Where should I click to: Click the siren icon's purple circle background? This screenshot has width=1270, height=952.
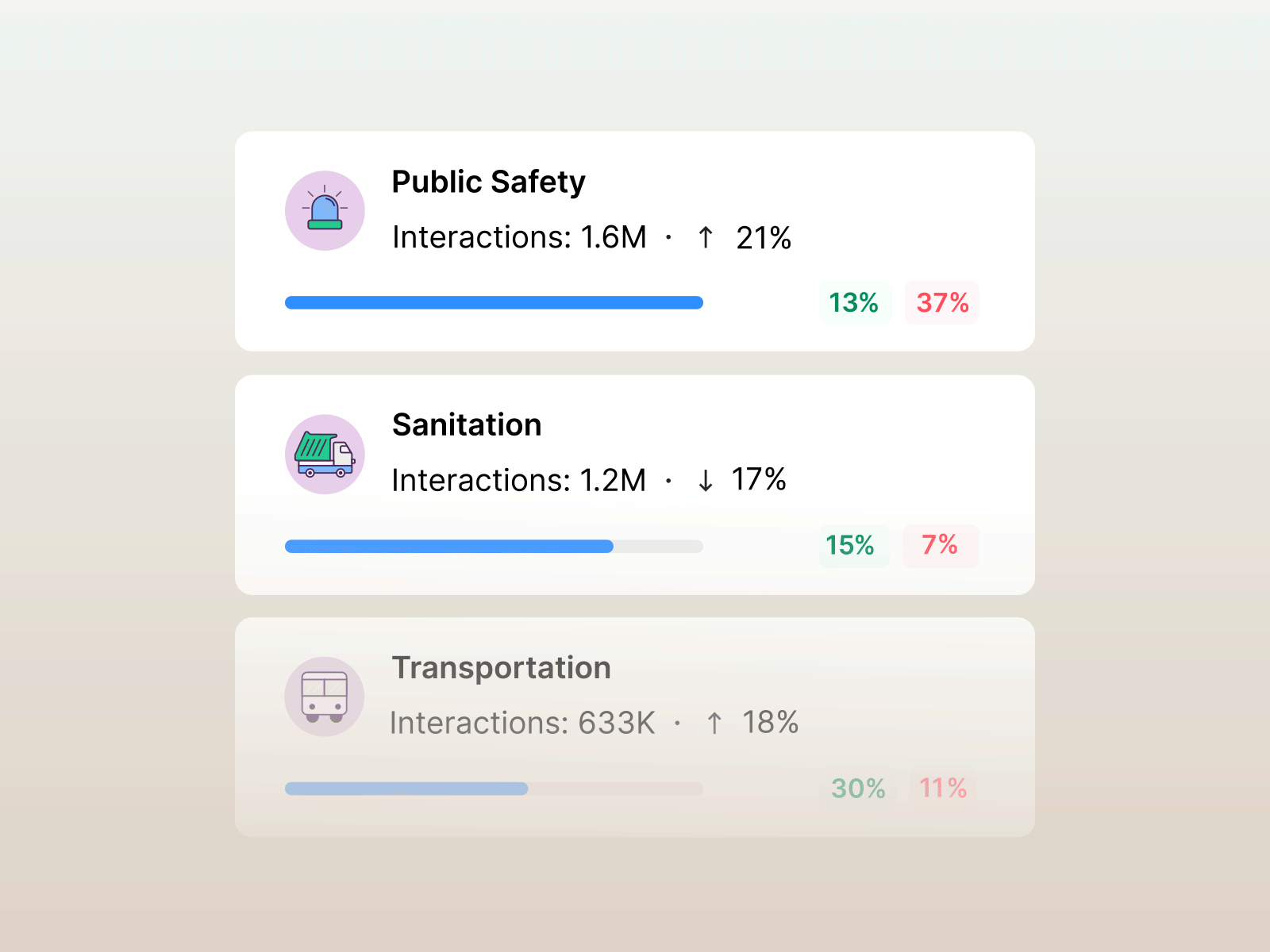coord(324,209)
